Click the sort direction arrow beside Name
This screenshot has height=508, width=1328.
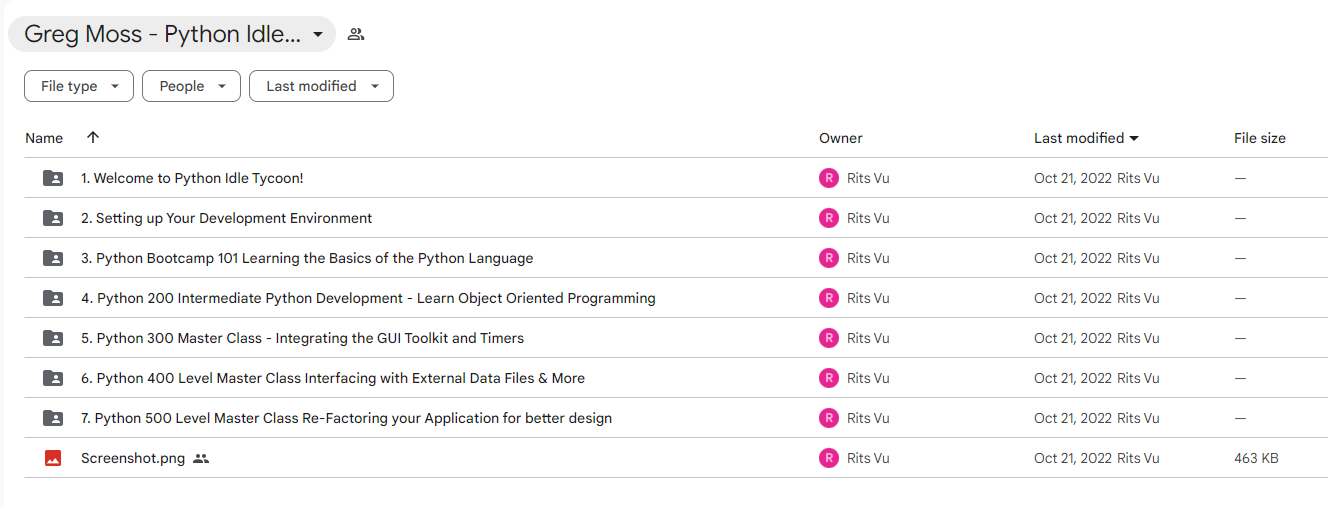tap(93, 137)
